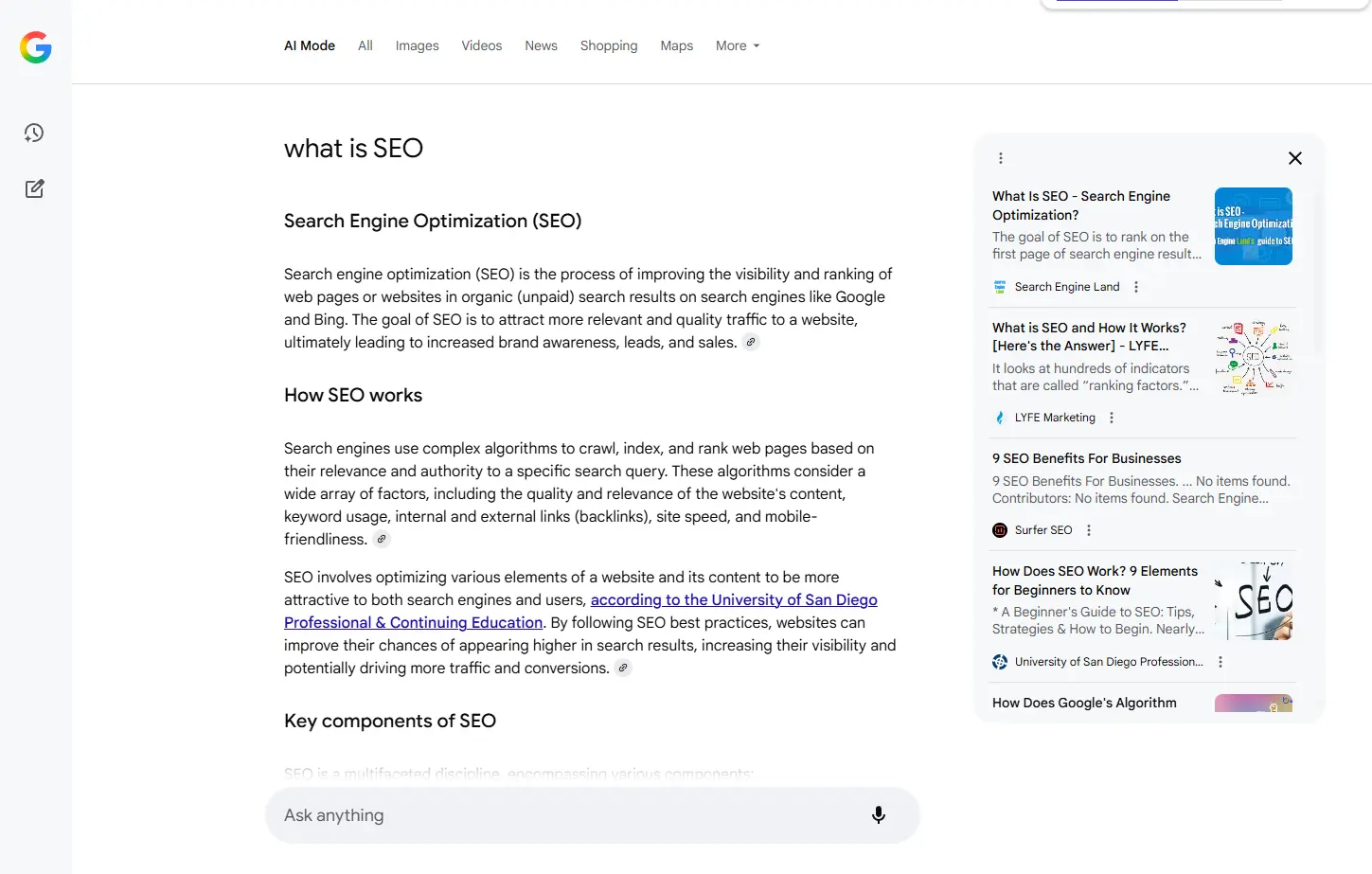The width and height of the screenshot is (1372, 874).
Task: Click the microphone voice search icon
Action: pyautogui.click(x=879, y=815)
